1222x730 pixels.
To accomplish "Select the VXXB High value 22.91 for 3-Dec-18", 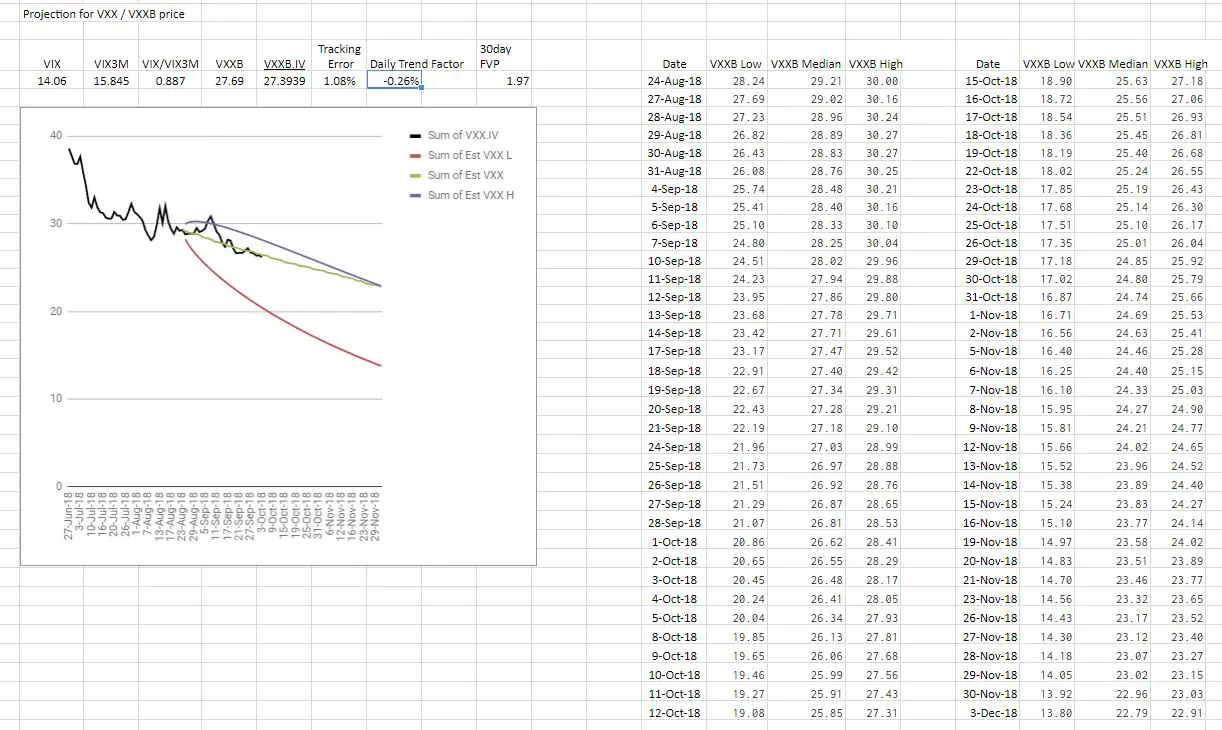I will 1189,713.
